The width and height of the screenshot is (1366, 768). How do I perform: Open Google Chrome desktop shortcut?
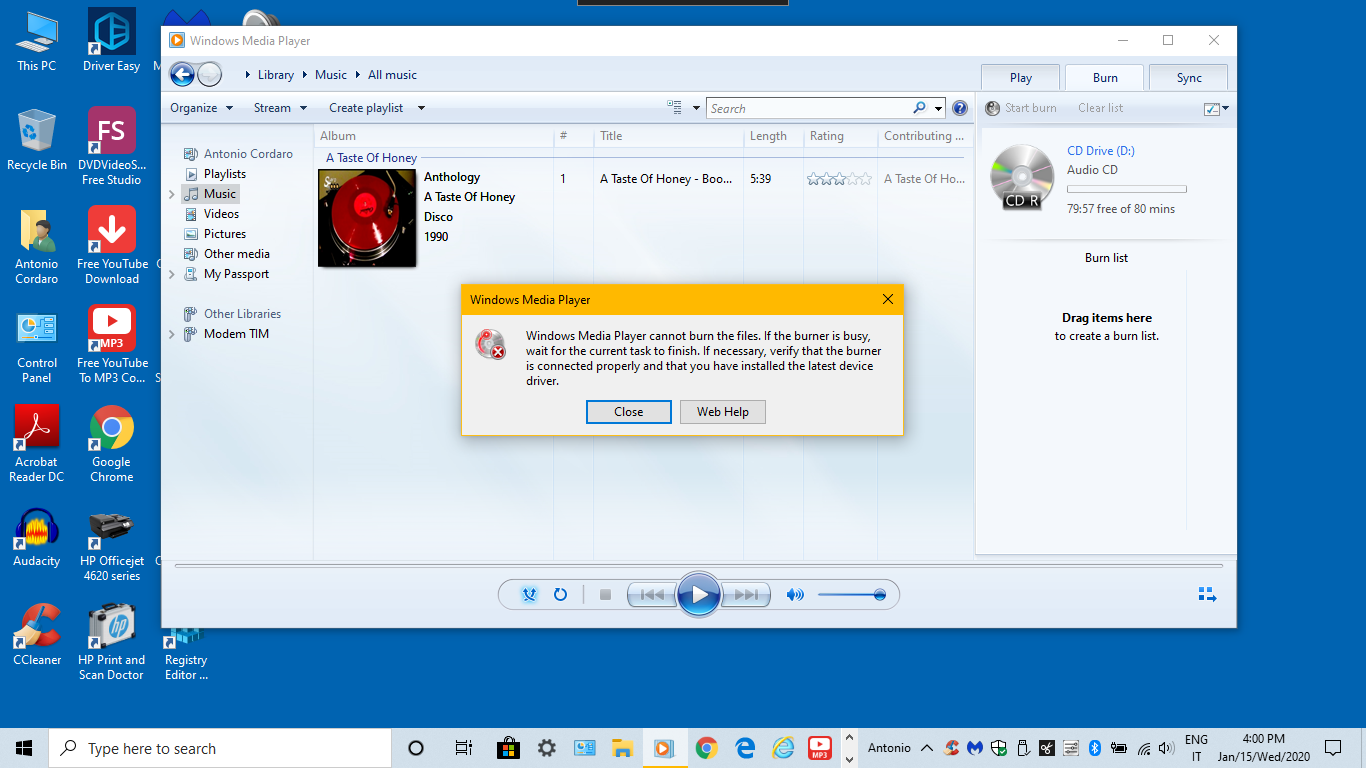112,444
